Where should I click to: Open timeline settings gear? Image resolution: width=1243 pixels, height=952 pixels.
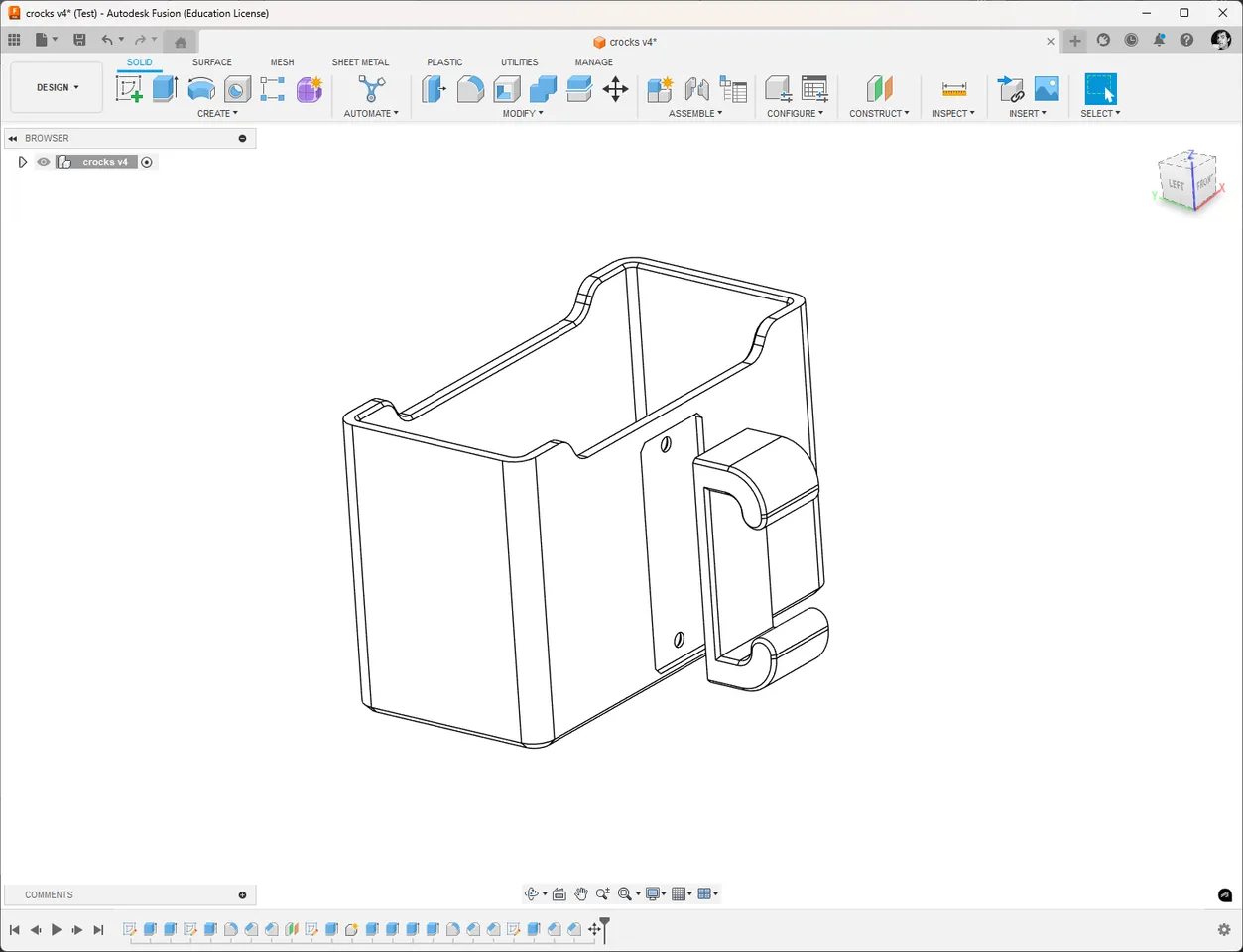tap(1223, 929)
